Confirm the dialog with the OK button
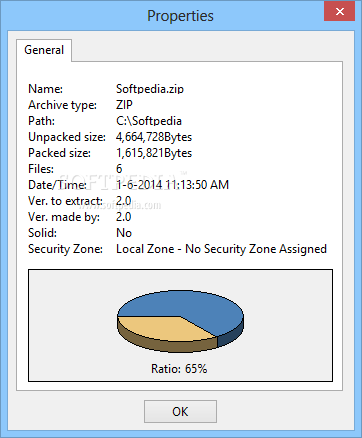 [x=180, y=411]
